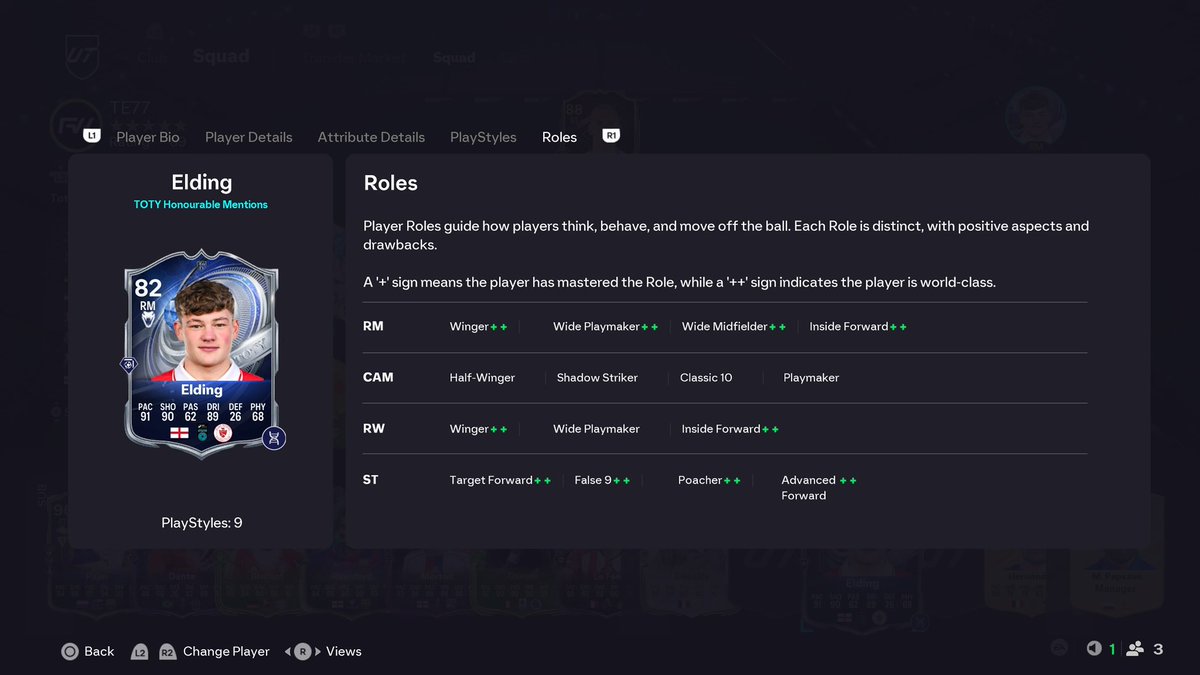Click the R2 trigger icon
Image resolution: width=1200 pixels, height=675 pixels.
click(x=167, y=651)
